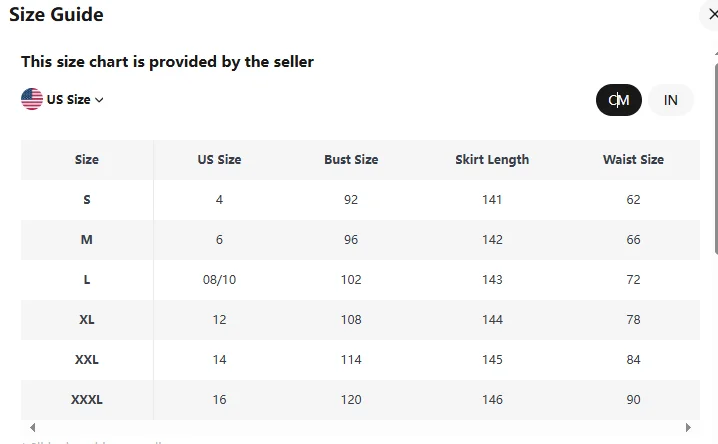Select the L size row label

click(87, 280)
